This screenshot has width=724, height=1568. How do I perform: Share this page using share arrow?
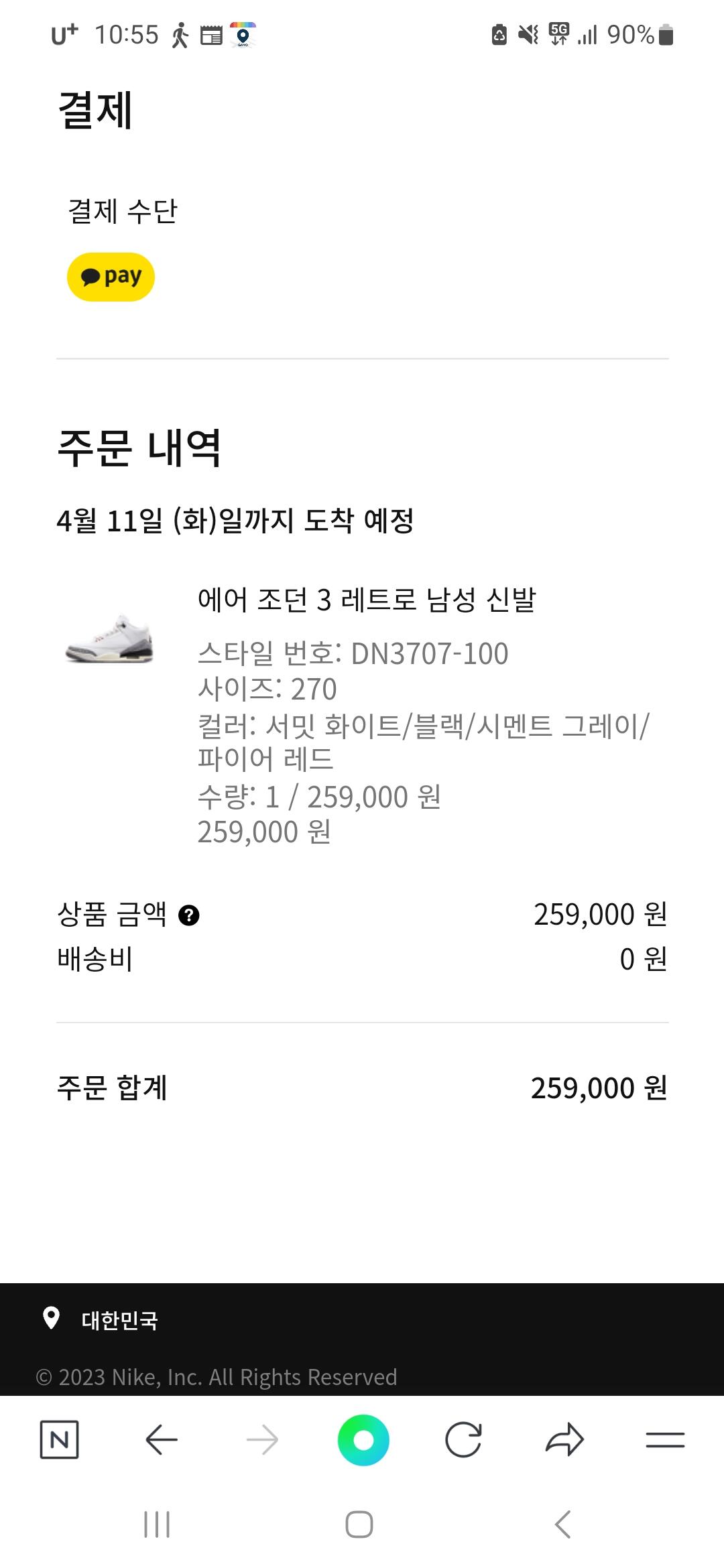coord(564,1439)
